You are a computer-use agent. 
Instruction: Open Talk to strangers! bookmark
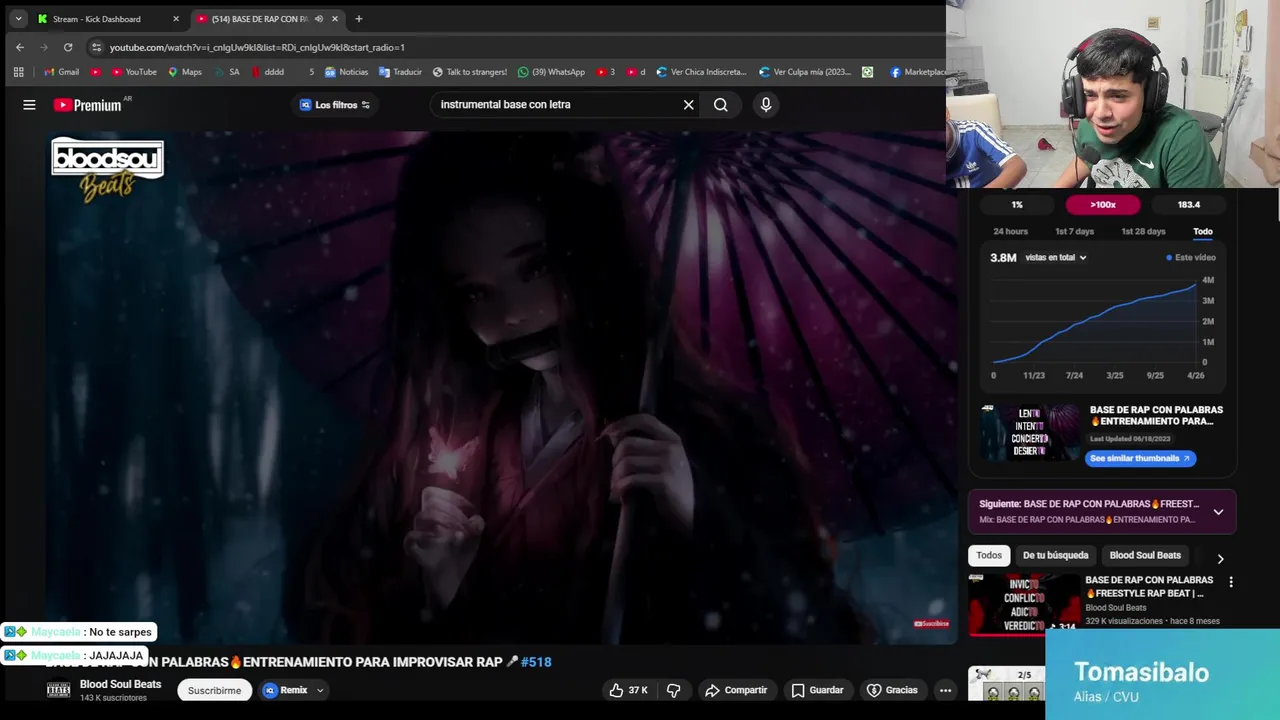click(469, 72)
